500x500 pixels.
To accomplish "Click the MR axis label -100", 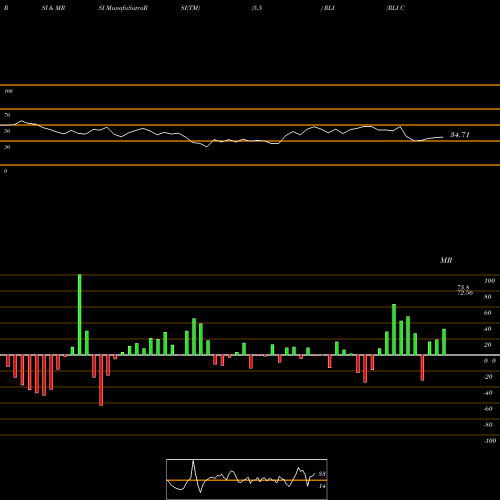I will pyautogui.click(x=490, y=441).
